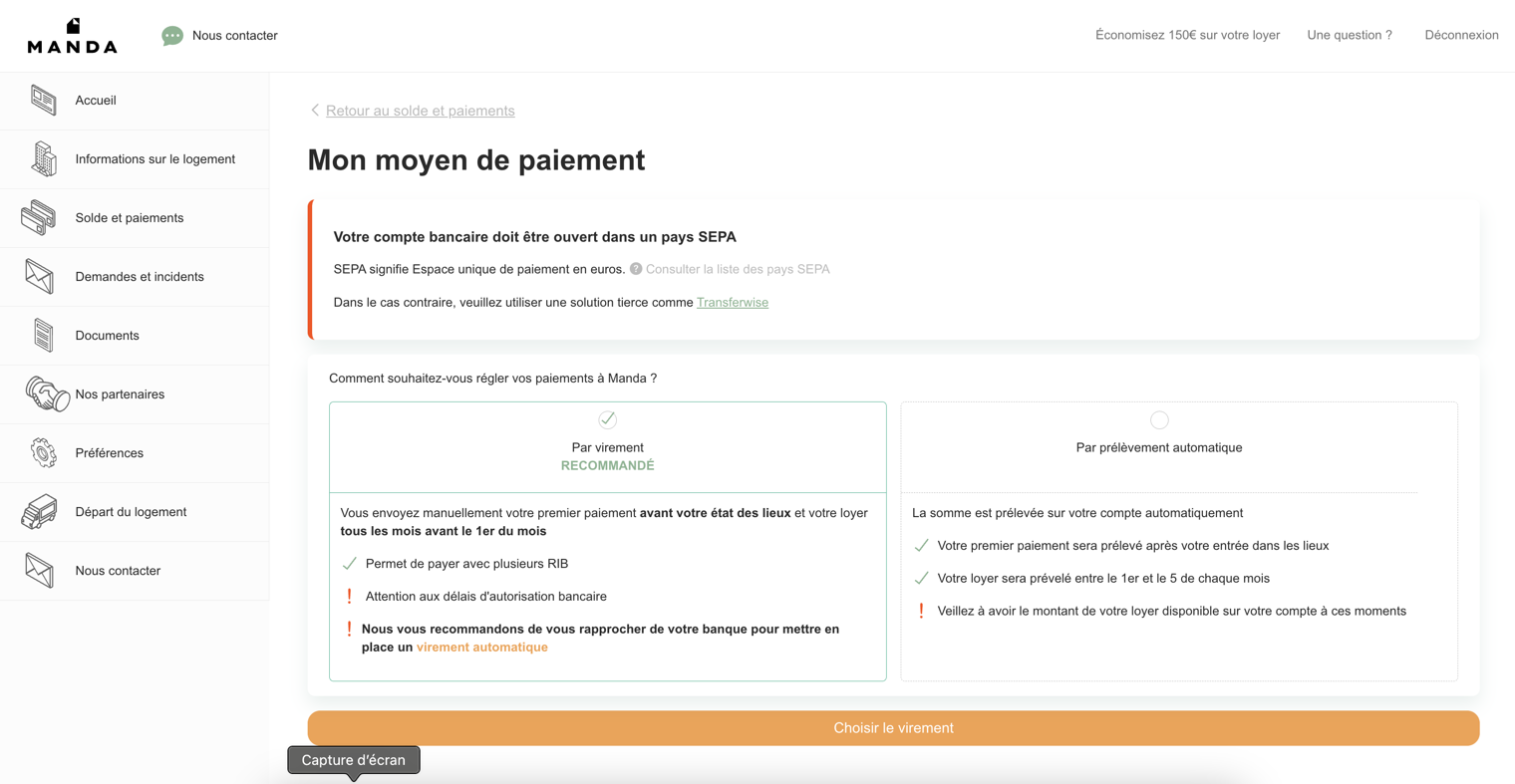This screenshot has height=784, width=1515.
Task: Click the envelope icon beside sidebar Nous contacter
Action: click(40, 571)
